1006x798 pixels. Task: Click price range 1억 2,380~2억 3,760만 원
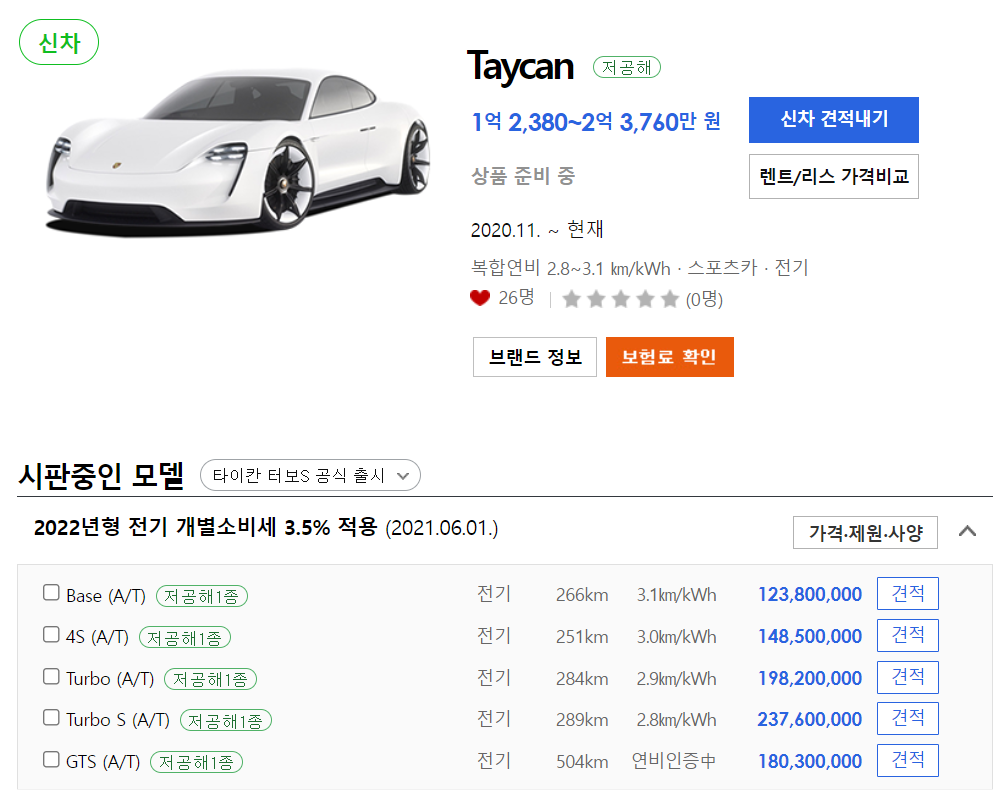[x=596, y=121]
